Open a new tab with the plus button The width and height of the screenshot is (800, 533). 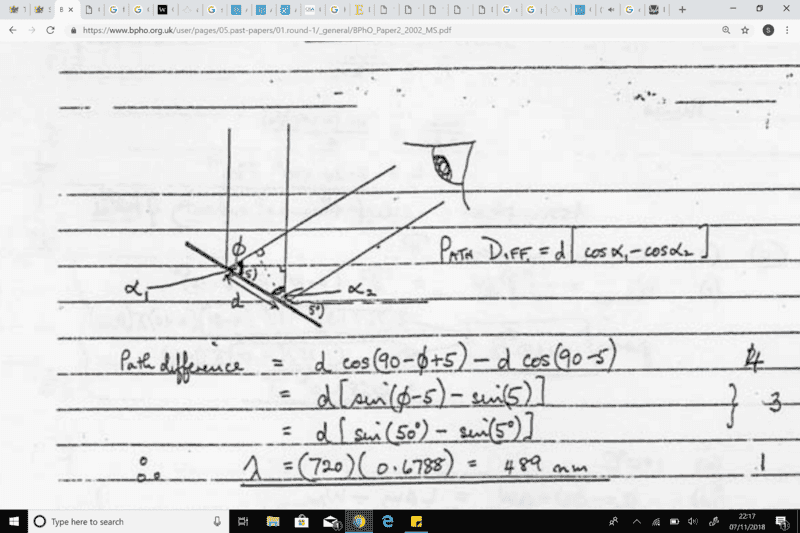pyautogui.click(x=682, y=9)
